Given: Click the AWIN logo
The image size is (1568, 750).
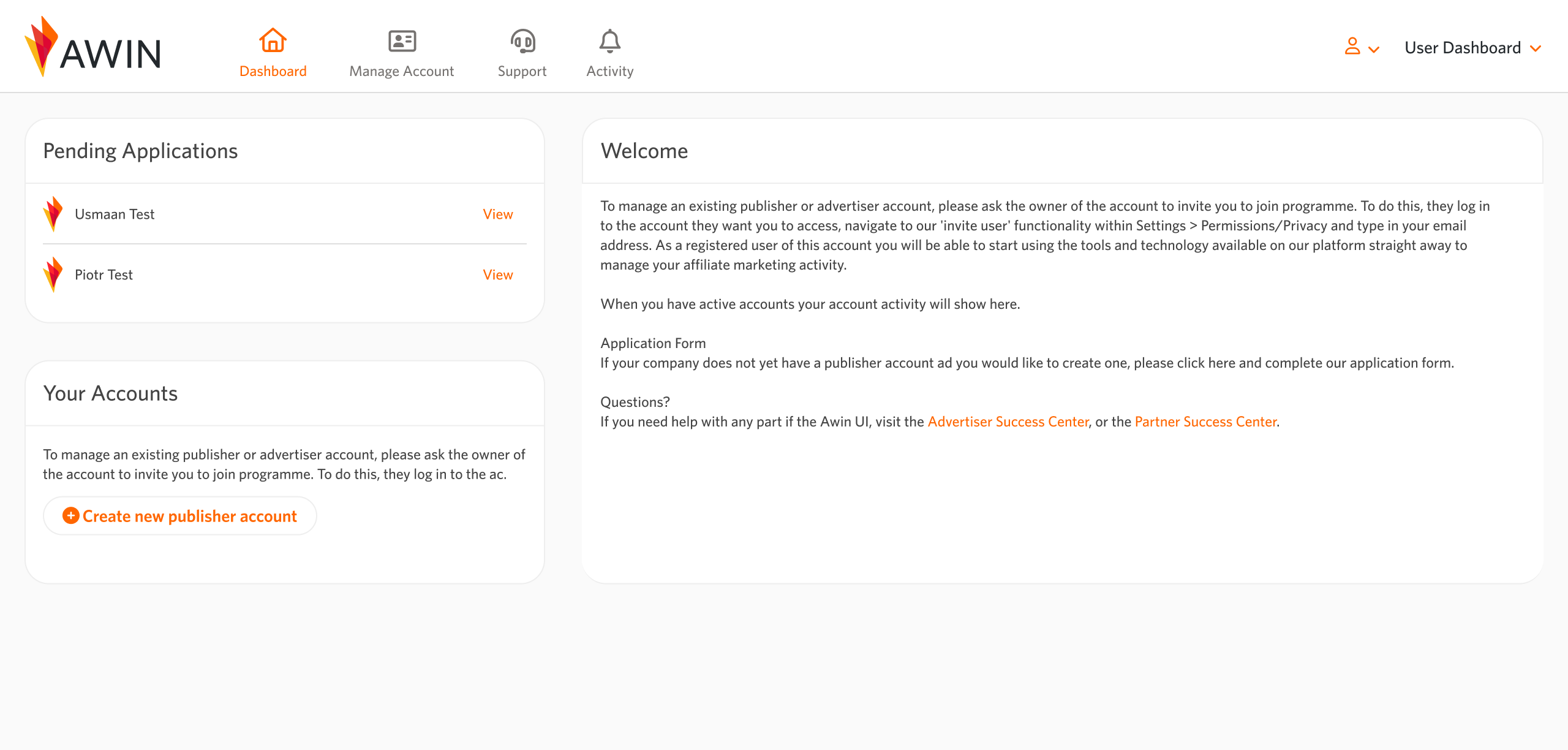Looking at the screenshot, I should click(x=93, y=48).
